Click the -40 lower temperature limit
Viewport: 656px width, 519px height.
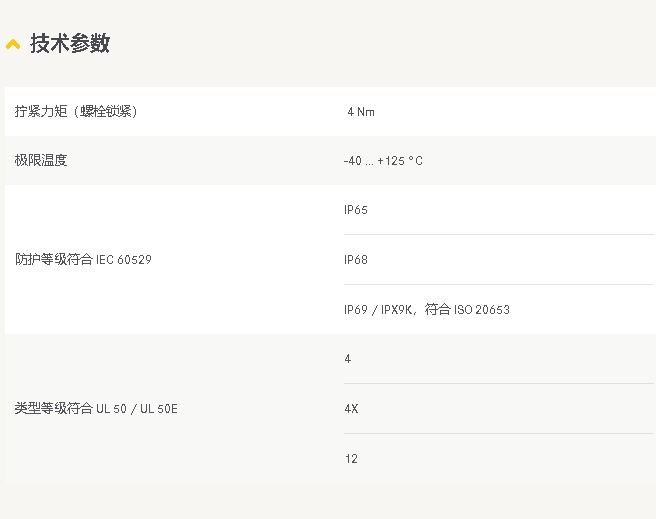(352, 161)
